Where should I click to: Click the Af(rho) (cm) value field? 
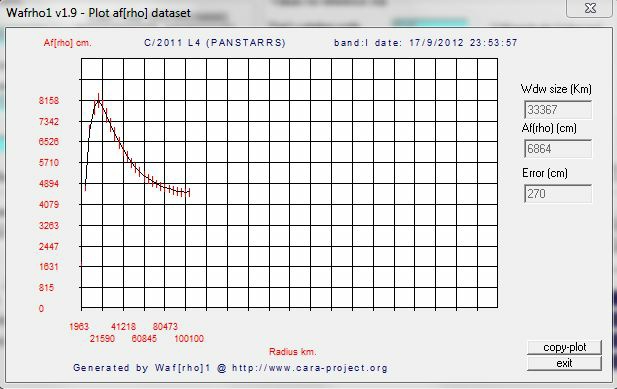[558, 149]
